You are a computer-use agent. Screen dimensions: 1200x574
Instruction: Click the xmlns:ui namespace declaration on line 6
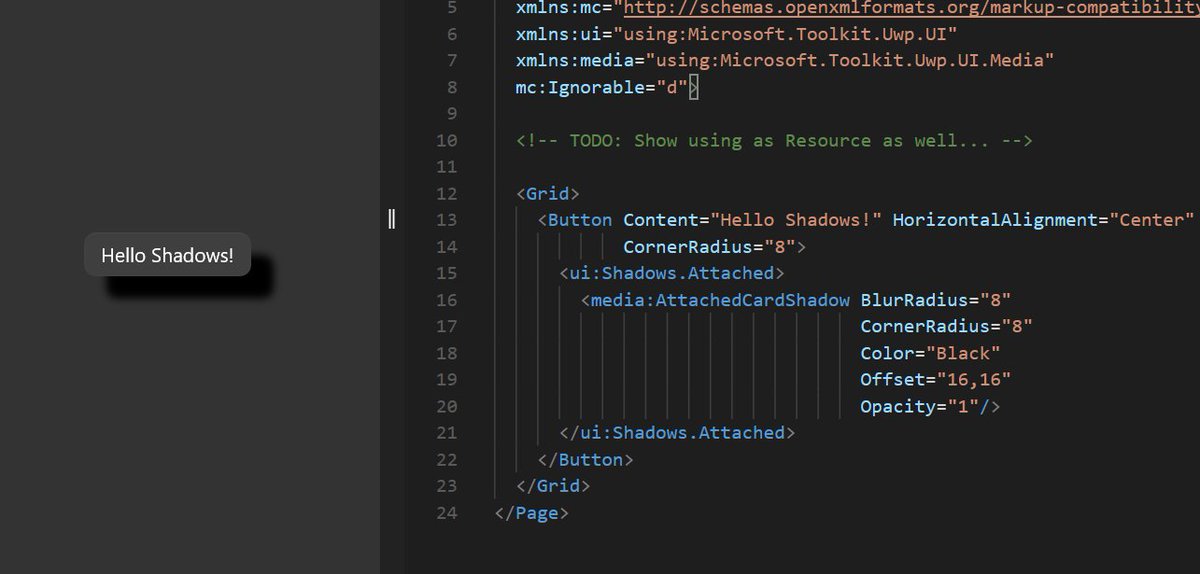point(737,34)
